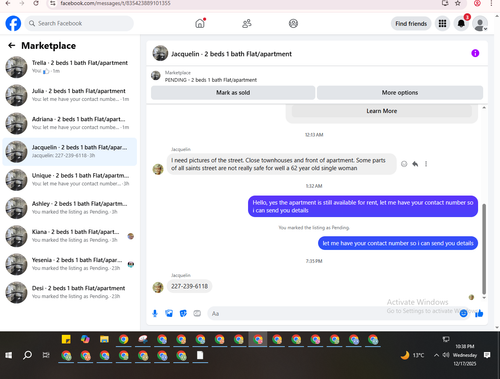This screenshot has height=379, width=500.
Task: Open the Groups icon in top navigation
Action: tap(293, 23)
